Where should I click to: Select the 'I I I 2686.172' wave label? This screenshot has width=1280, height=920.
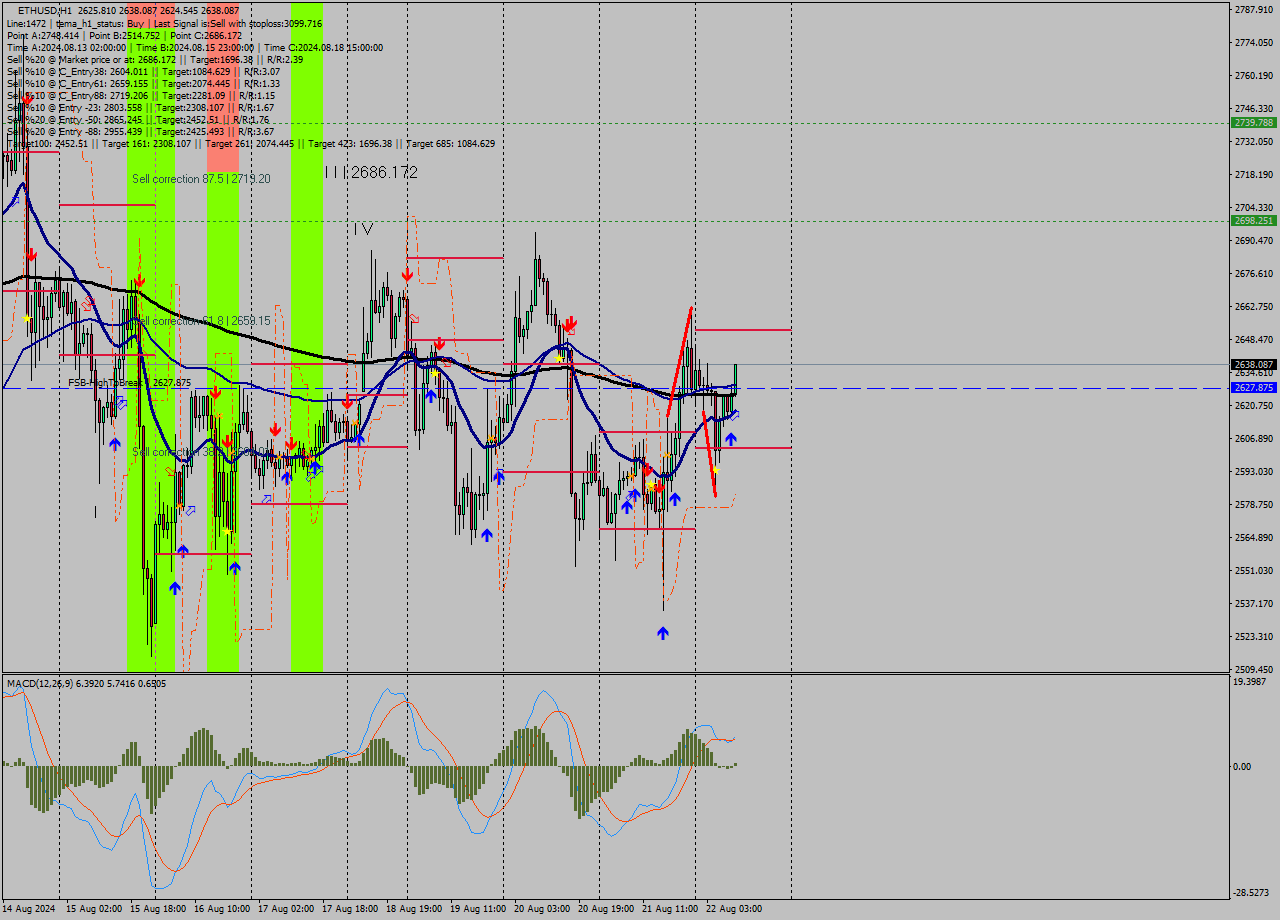371,173
